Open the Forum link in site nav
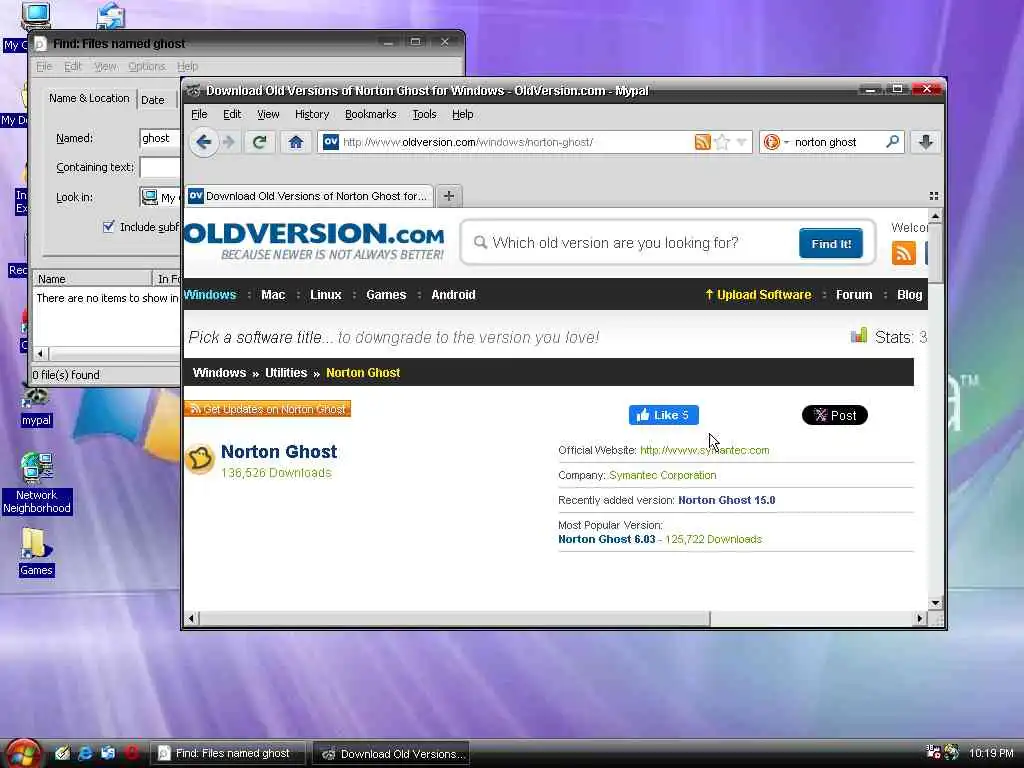Image resolution: width=1024 pixels, height=768 pixels. coord(854,295)
